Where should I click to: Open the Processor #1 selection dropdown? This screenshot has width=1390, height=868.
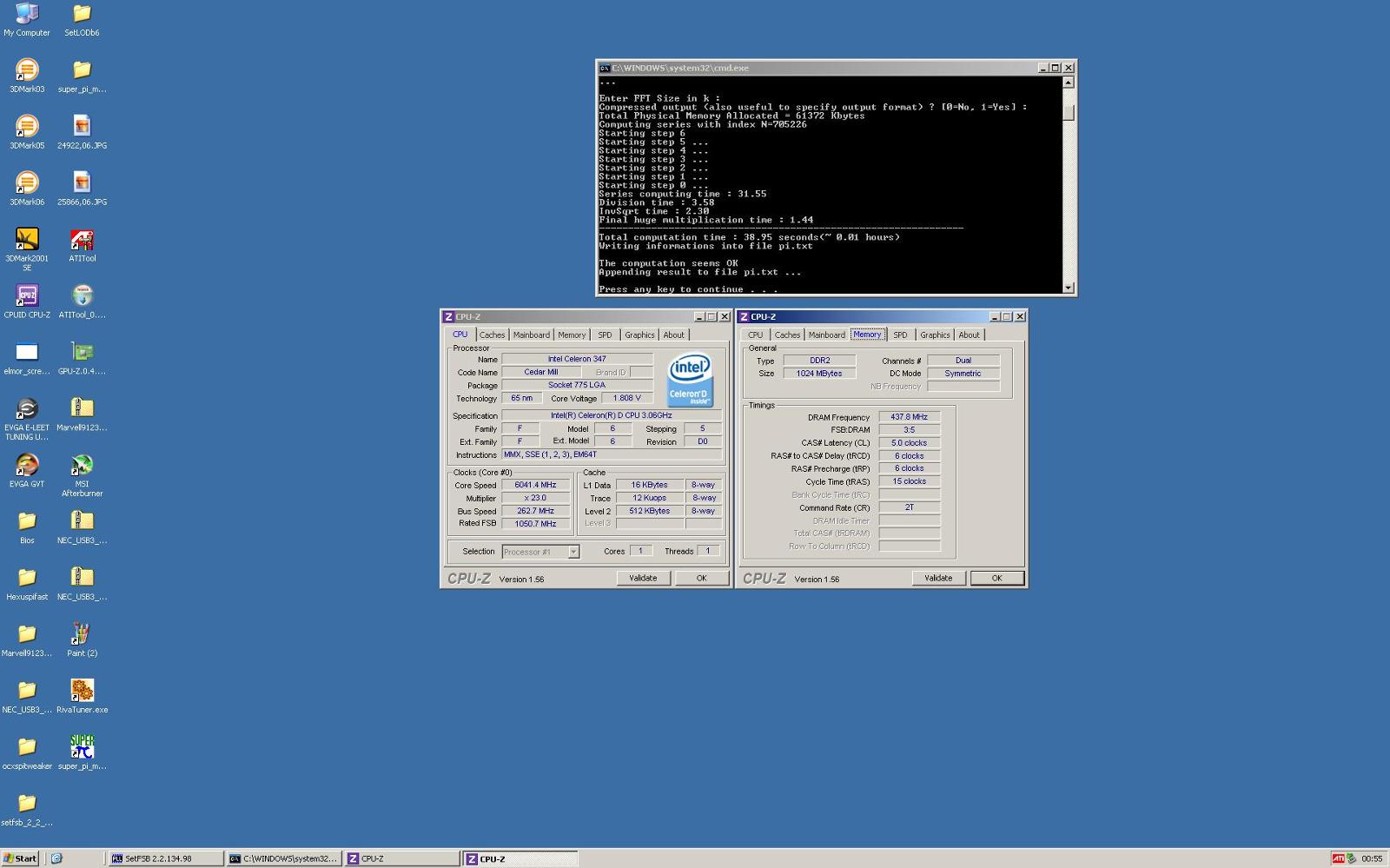(540, 552)
